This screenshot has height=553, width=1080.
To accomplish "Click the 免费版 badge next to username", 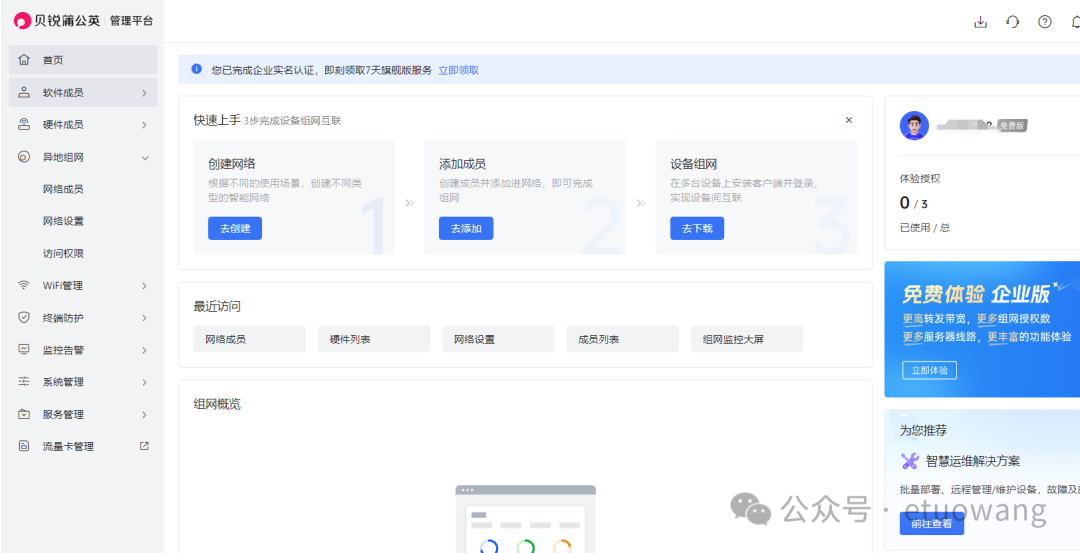I will coord(1012,126).
